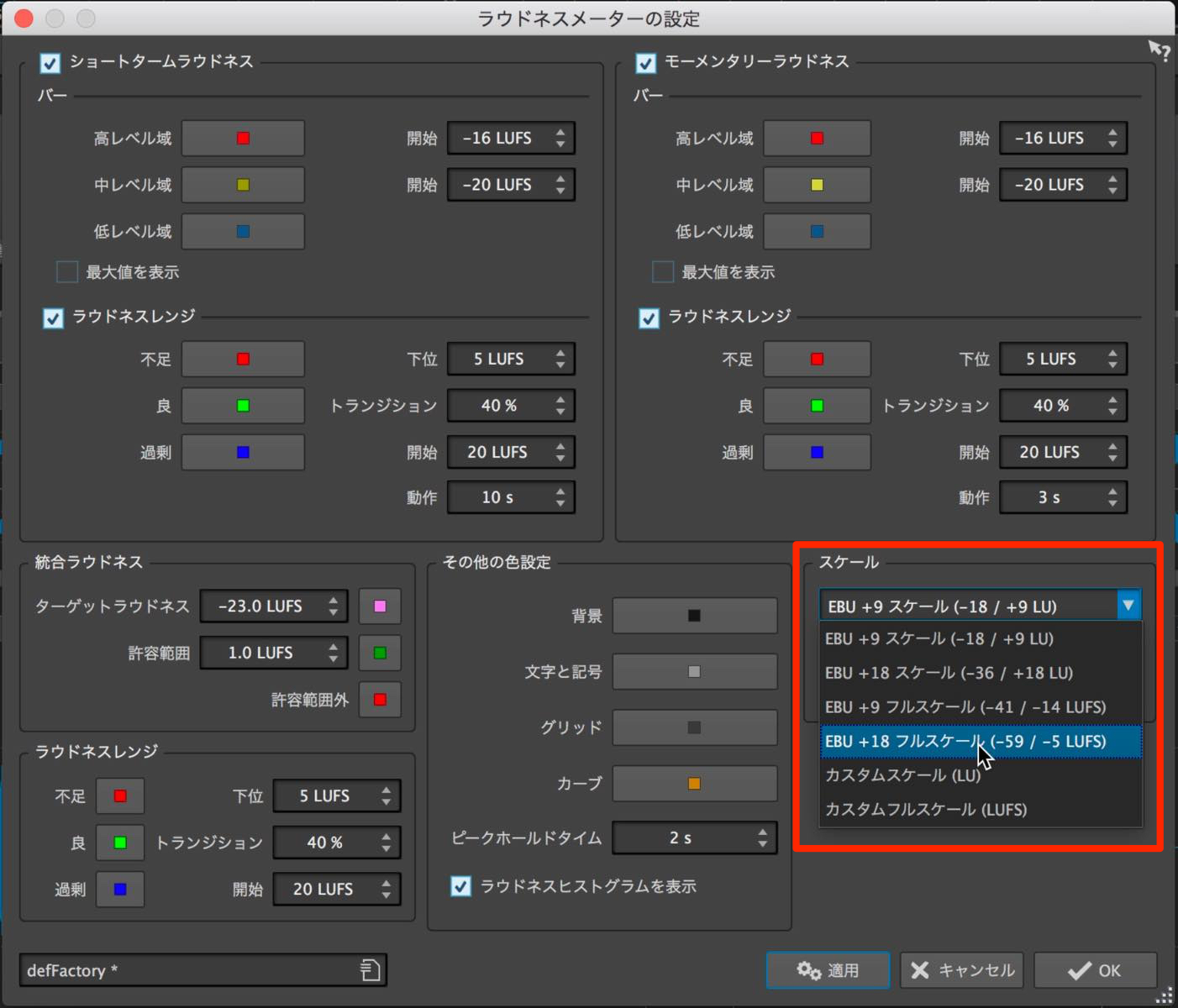Pick momentary 高レベル域 color swatch
Image resolution: width=1178 pixels, height=1008 pixels.
point(817,139)
